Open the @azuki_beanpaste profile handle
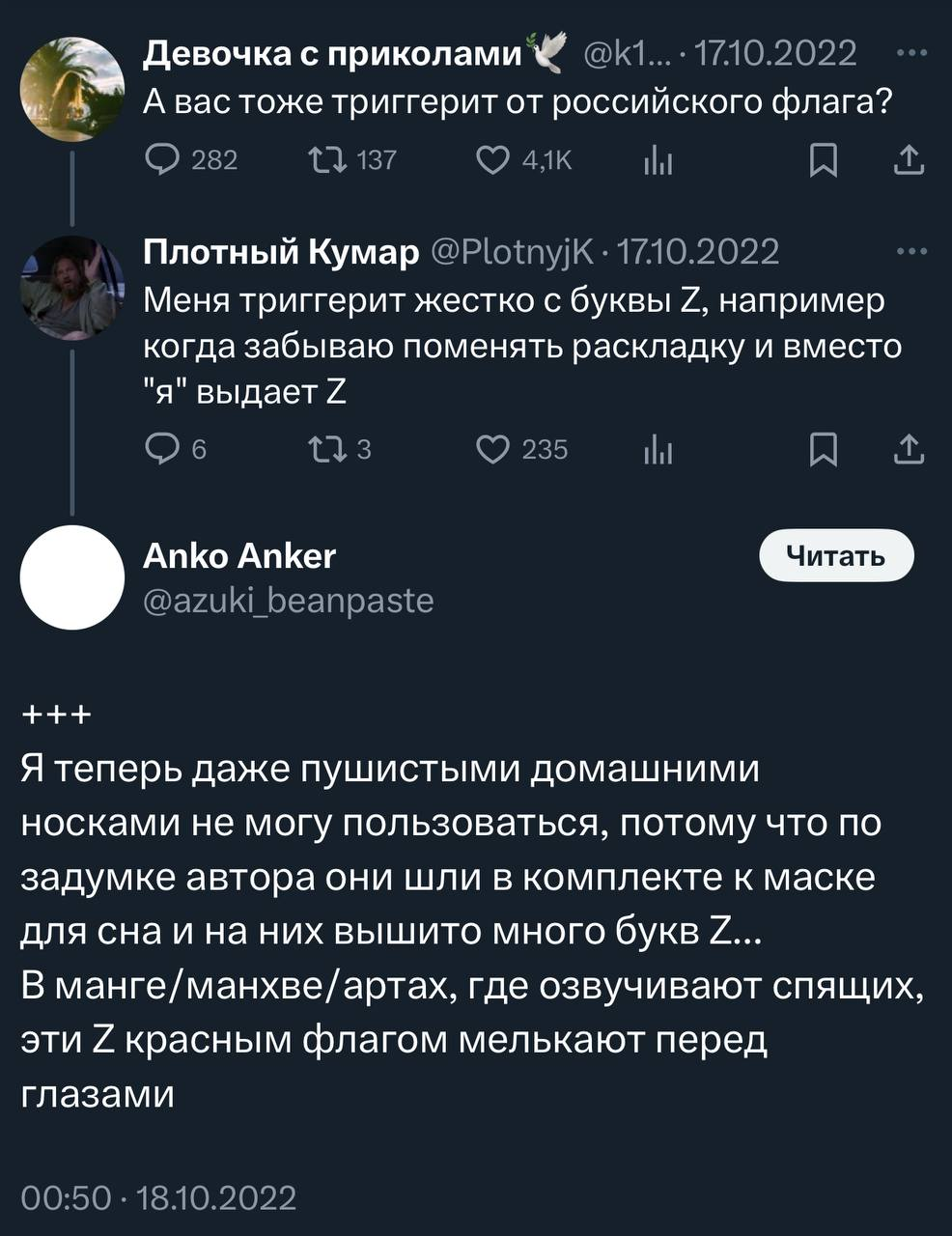 coord(289,601)
